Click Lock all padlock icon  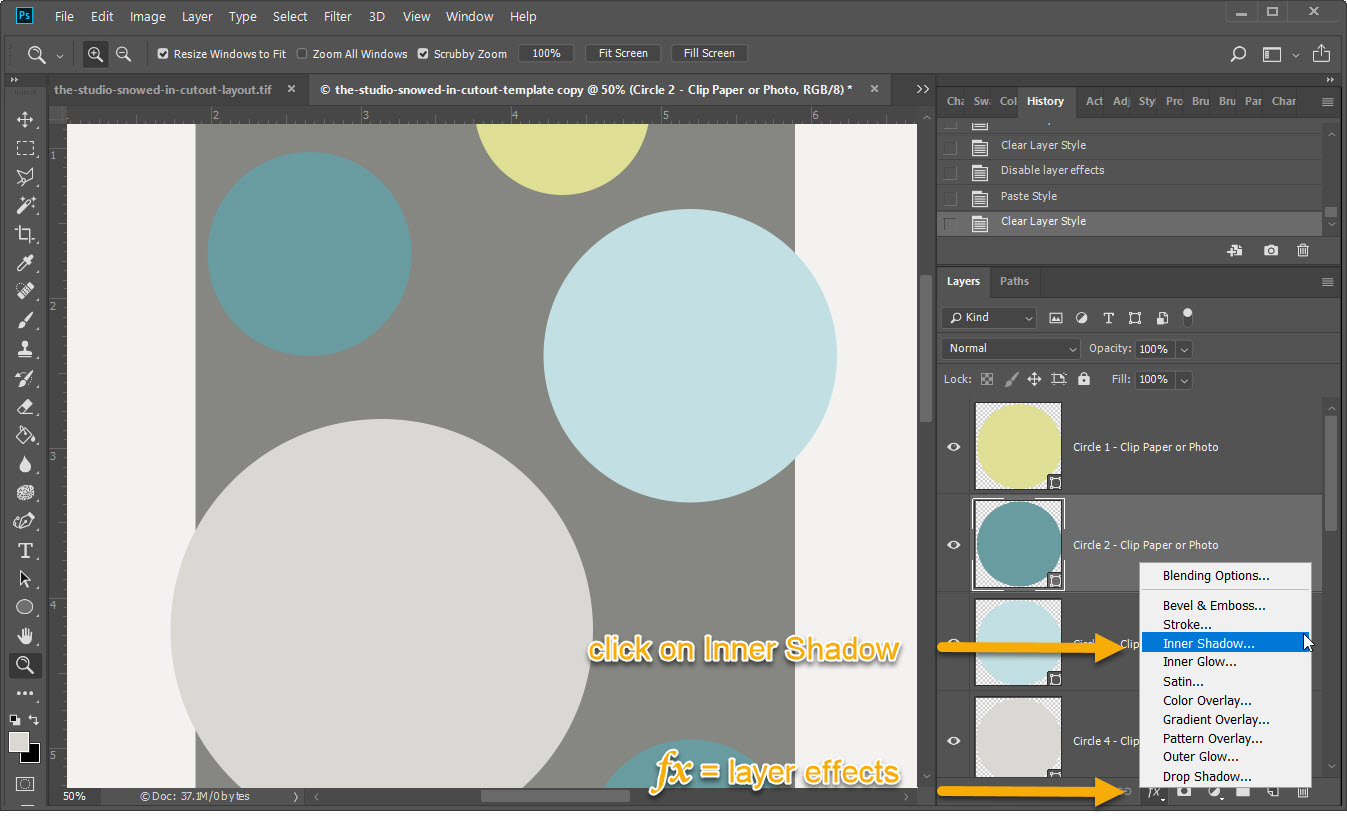(1084, 379)
